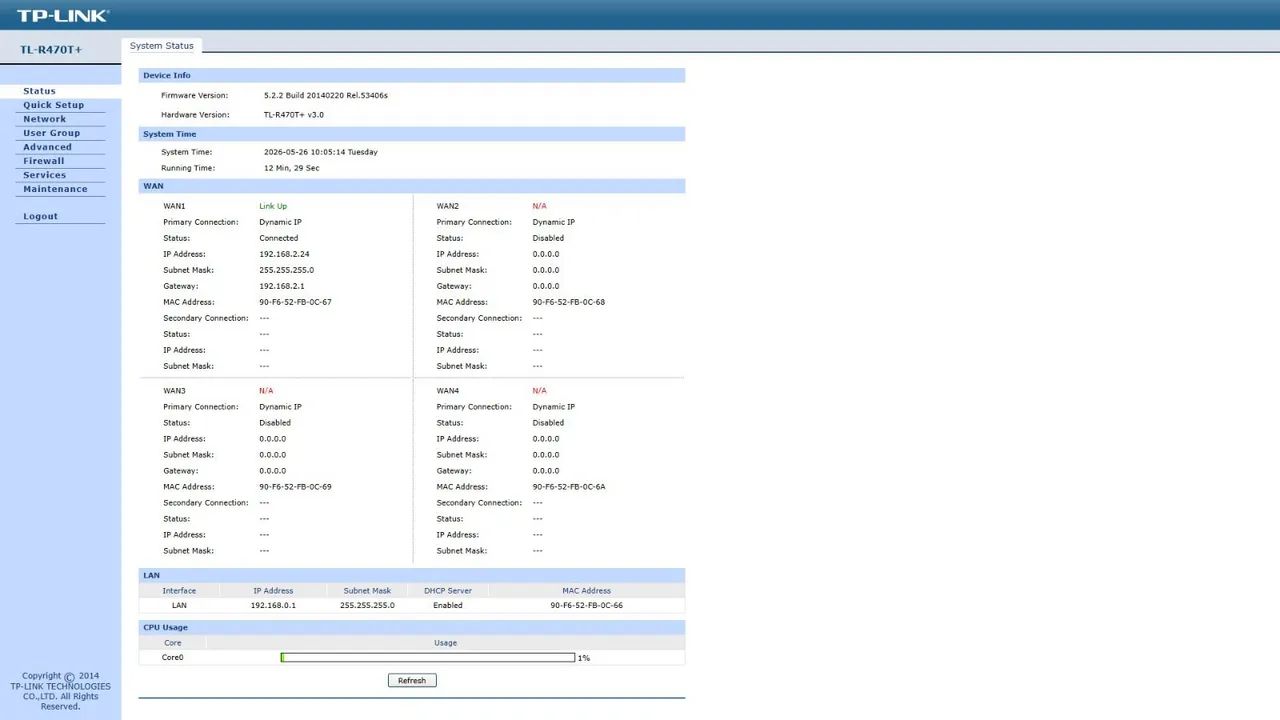Open the Status menu item
1280x720 pixels.
tap(39, 91)
